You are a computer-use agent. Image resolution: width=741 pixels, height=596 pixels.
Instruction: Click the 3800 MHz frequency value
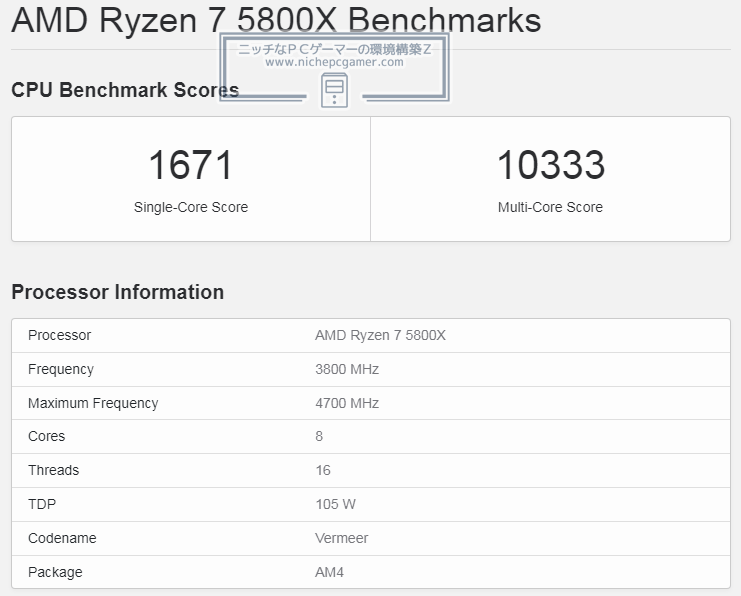347,369
